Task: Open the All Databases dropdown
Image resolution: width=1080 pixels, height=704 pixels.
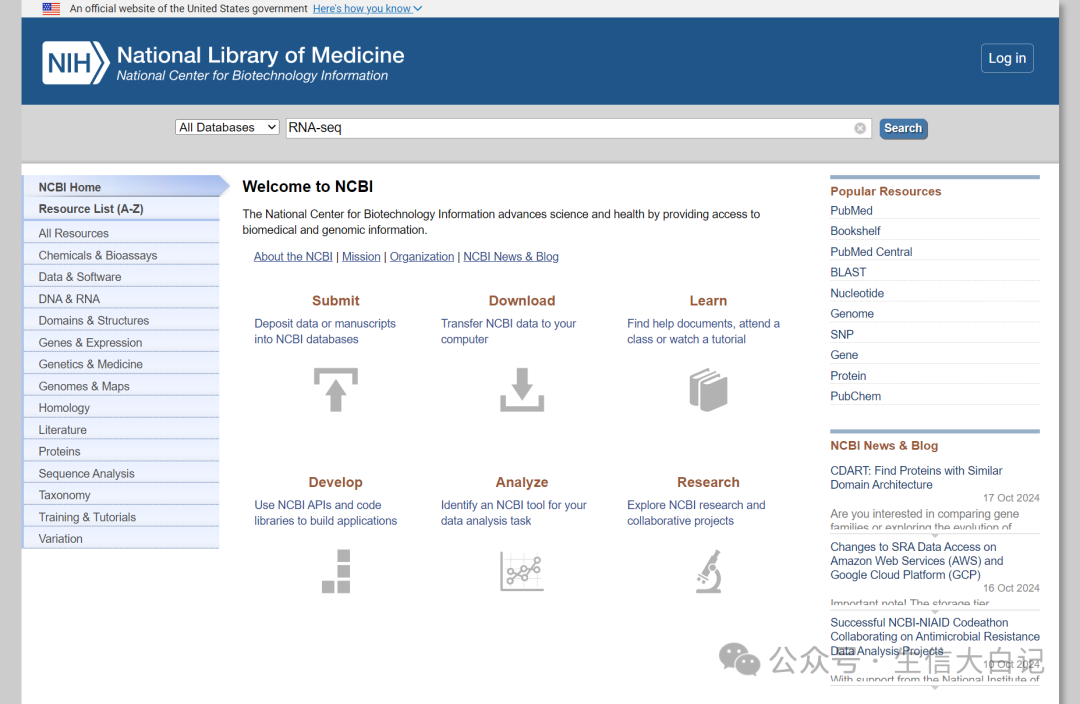Action: 227,127
